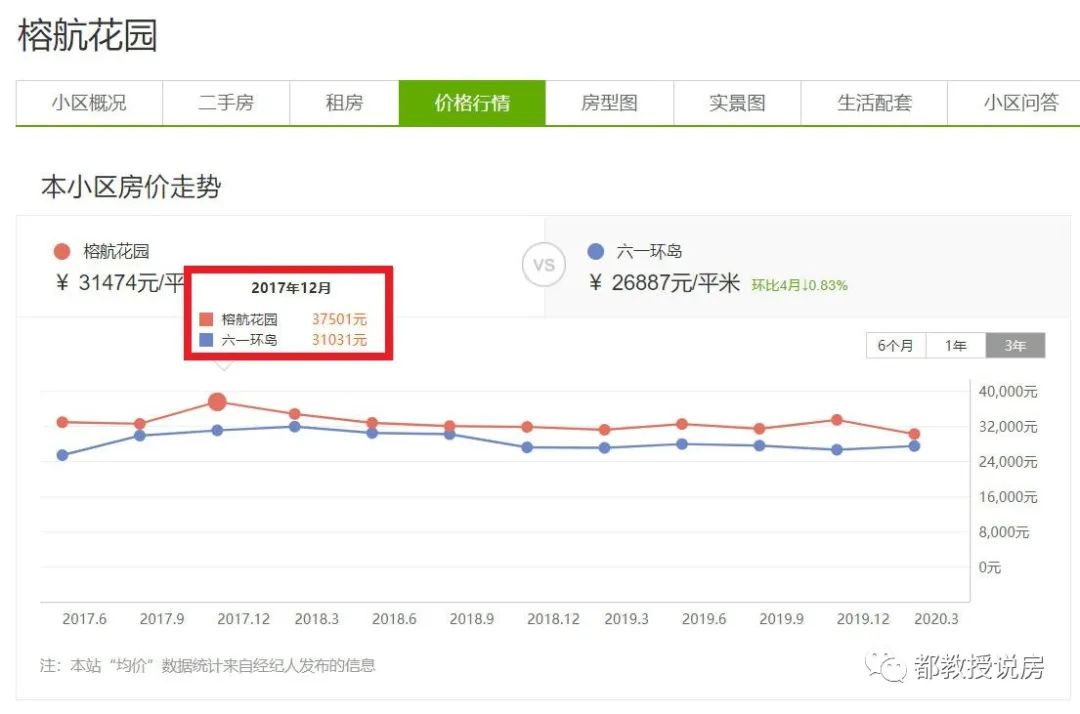
Task: Select the peak red data point near 2017.12
Action: point(218,401)
